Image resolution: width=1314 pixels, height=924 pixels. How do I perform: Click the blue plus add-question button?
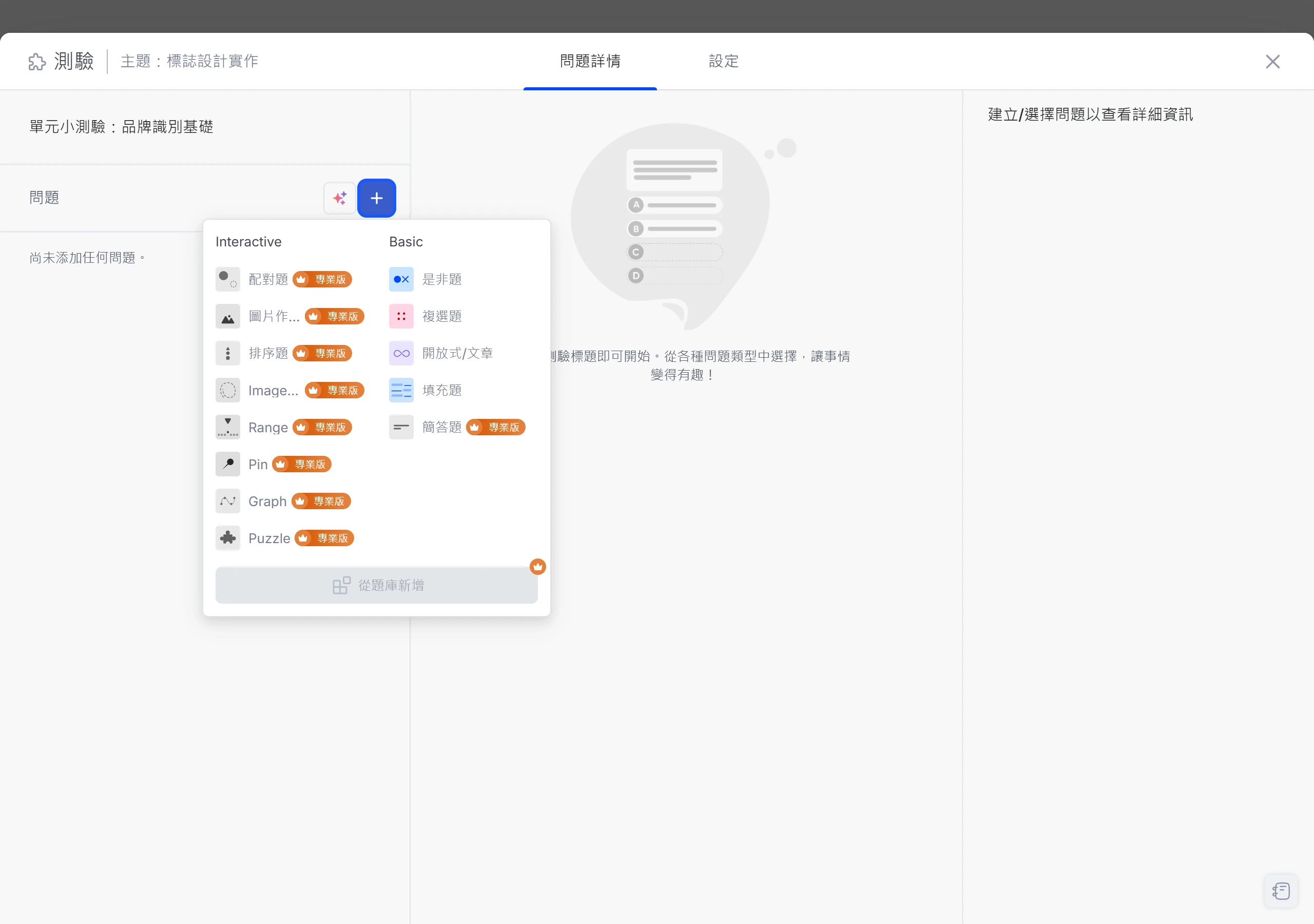coord(377,198)
